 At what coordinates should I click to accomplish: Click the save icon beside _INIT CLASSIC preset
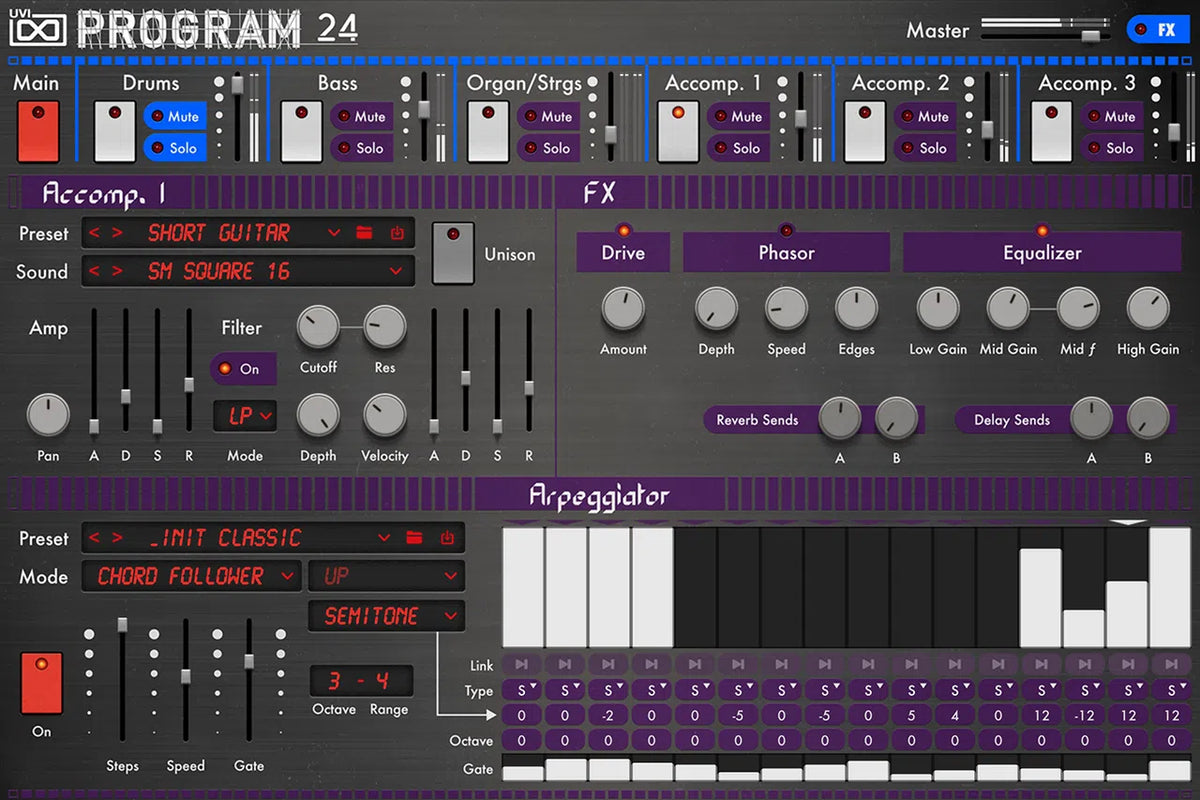446,538
